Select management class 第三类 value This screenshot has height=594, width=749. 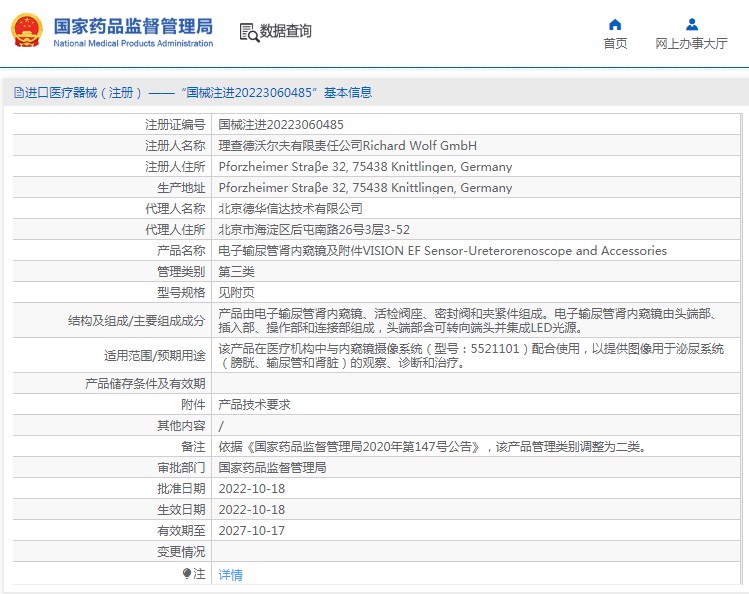click(236, 272)
